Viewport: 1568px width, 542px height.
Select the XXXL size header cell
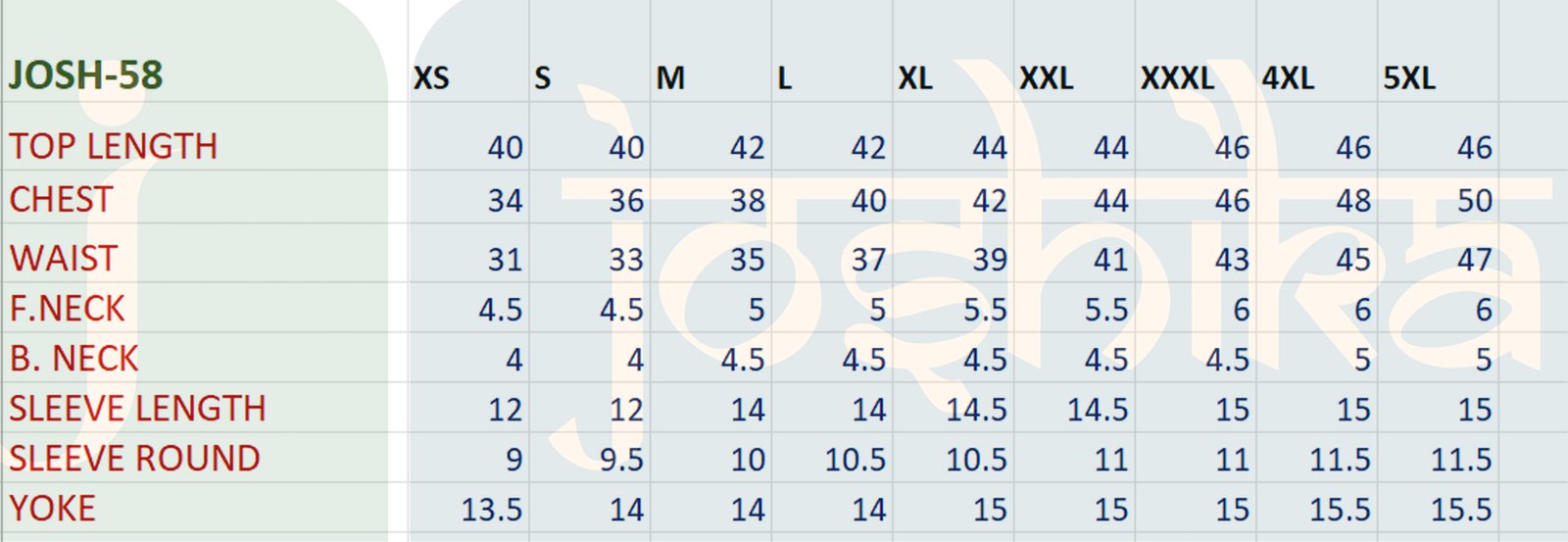pyautogui.click(x=1177, y=78)
